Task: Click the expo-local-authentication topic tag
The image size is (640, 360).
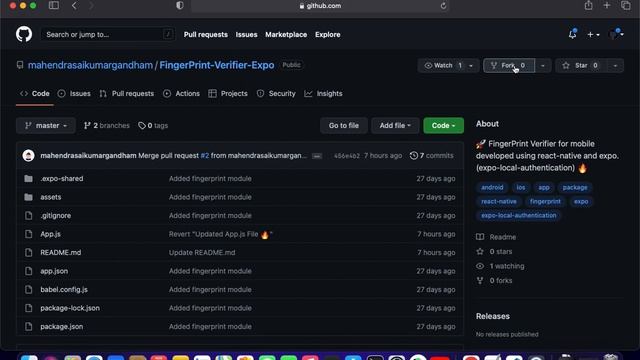Action: click(x=519, y=215)
